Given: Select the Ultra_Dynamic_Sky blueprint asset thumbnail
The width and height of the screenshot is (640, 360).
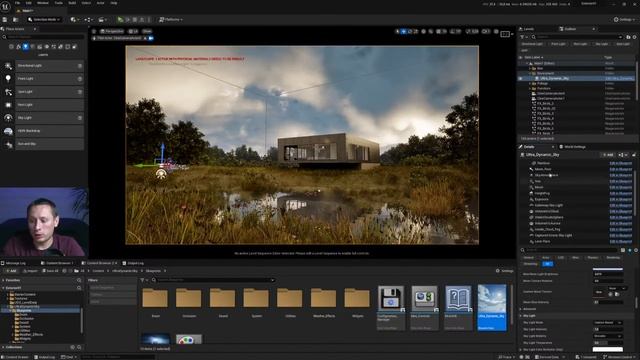Looking at the screenshot, I should pyautogui.click(x=492, y=299).
